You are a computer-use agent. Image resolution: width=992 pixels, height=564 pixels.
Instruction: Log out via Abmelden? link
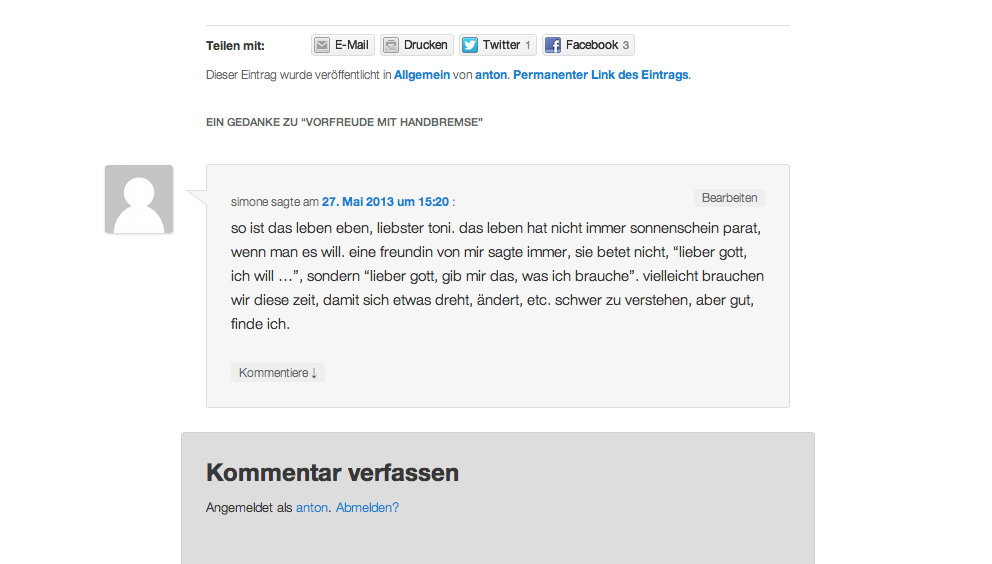[x=367, y=508]
